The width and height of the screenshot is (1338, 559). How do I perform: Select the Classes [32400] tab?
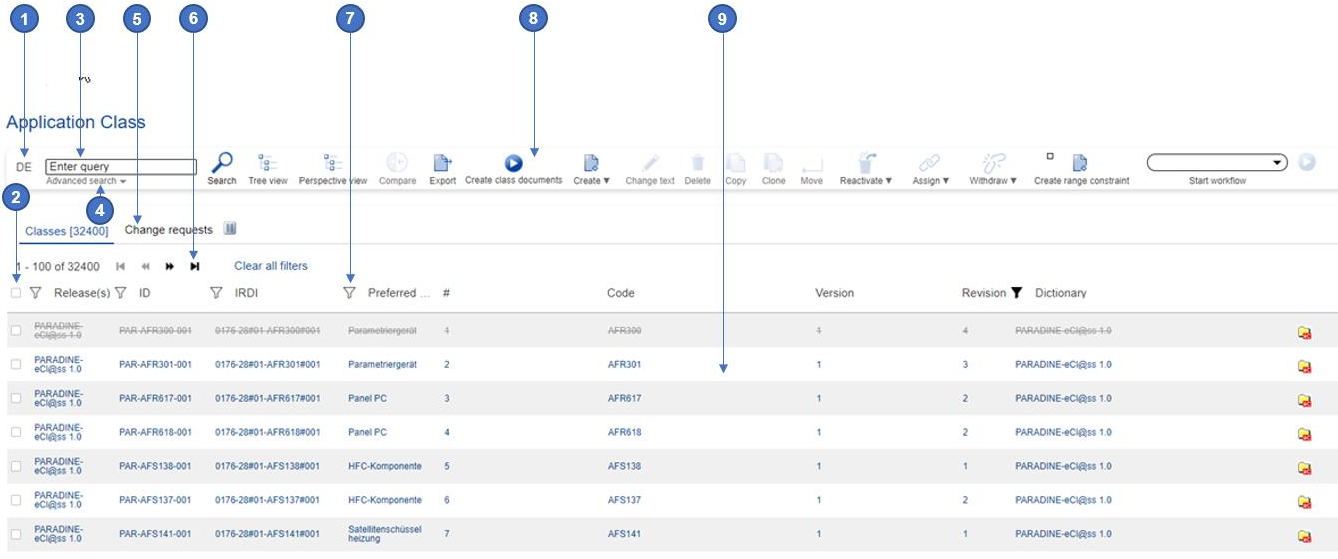[66, 231]
